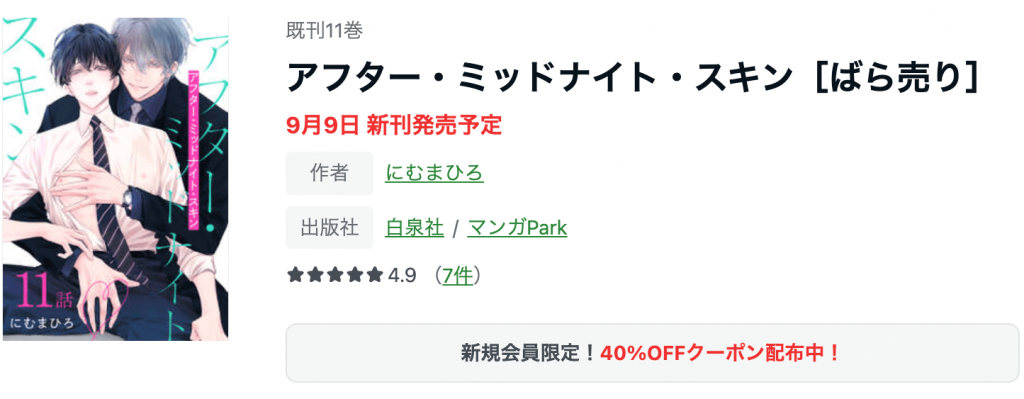Open the マンガPark label link
1024x399 pixels.
(x=517, y=228)
